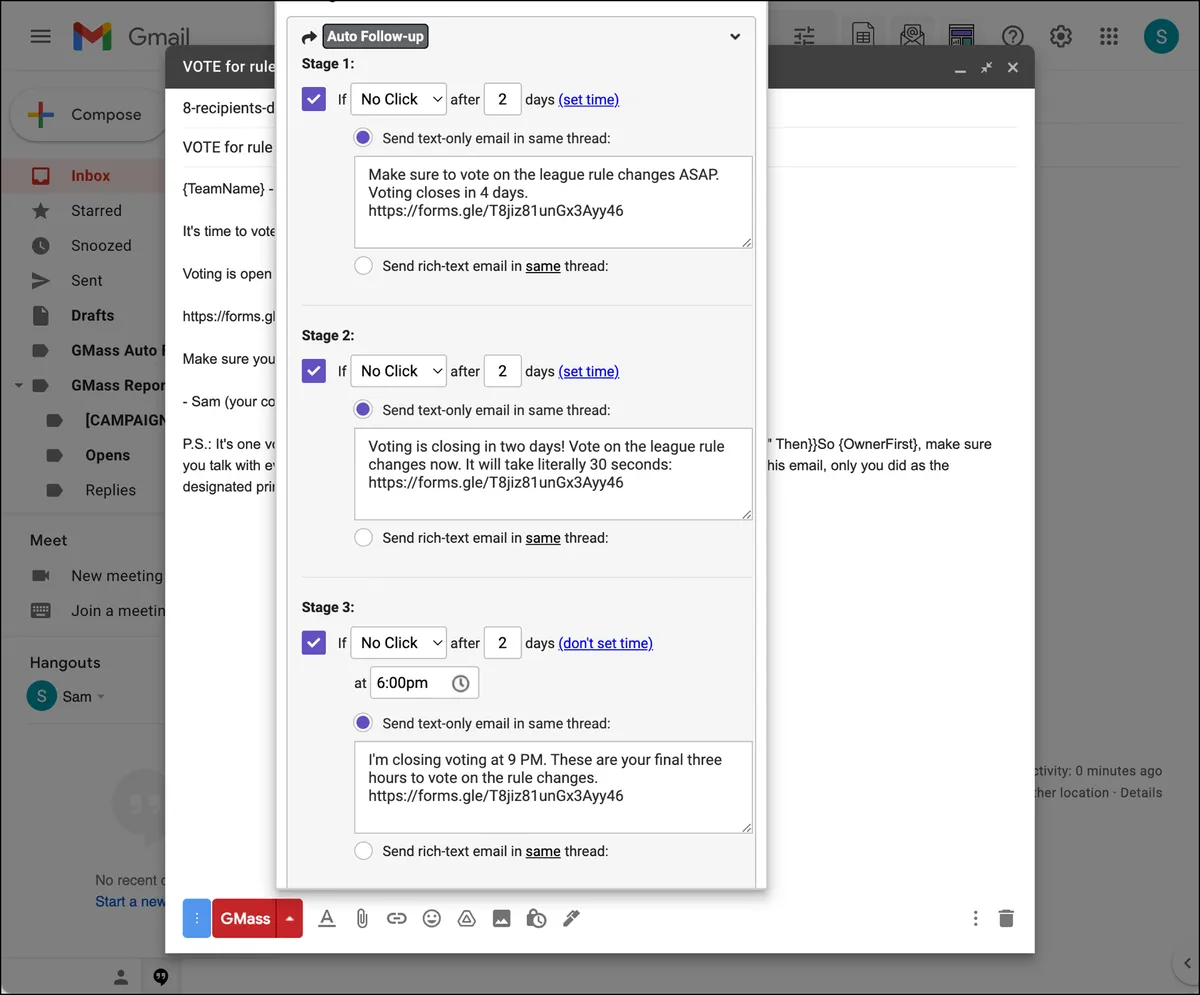Click into the Stage 1 follow-up message textarea
This screenshot has width=1200, height=995.
[553, 202]
